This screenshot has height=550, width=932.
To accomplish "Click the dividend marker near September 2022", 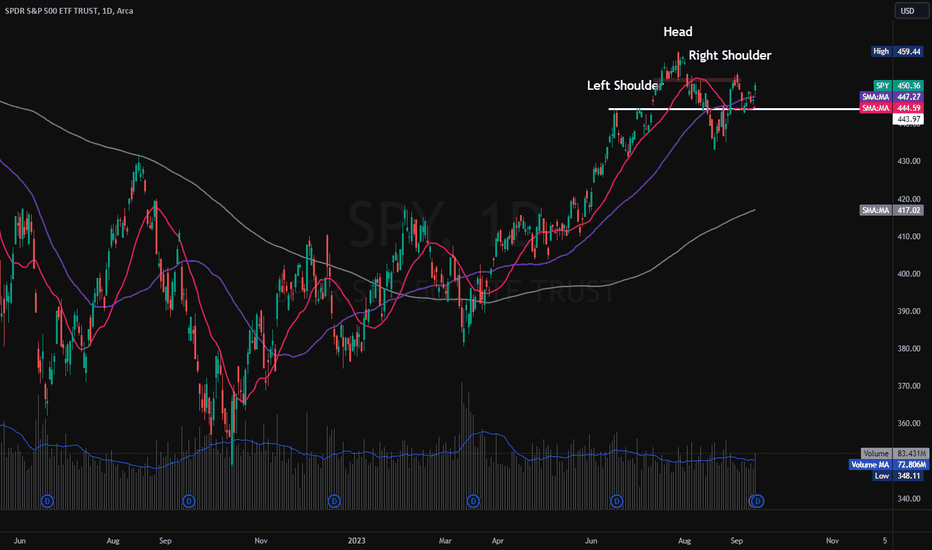I will pyautogui.click(x=188, y=501).
